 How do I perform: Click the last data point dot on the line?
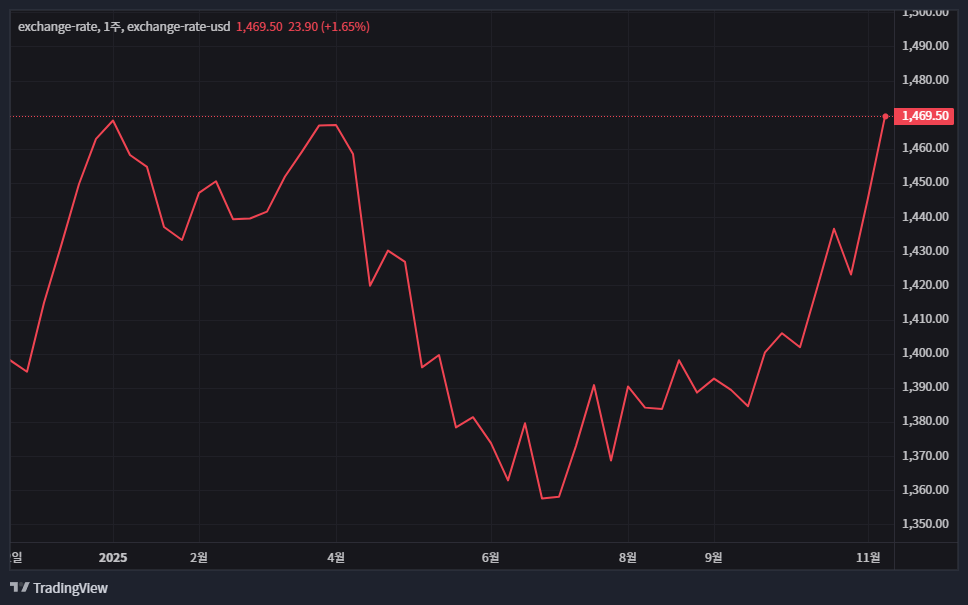[x=886, y=116]
